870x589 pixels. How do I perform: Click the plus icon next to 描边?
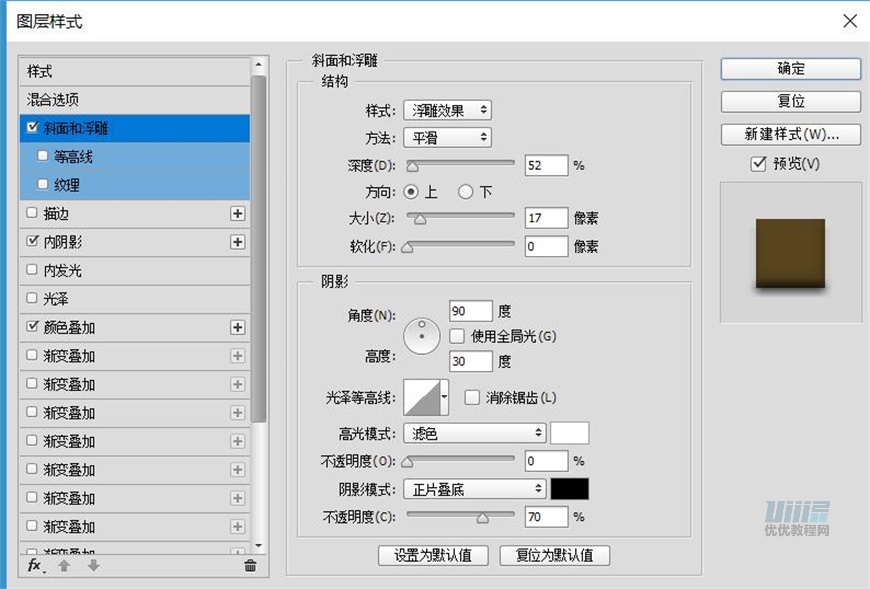237,213
